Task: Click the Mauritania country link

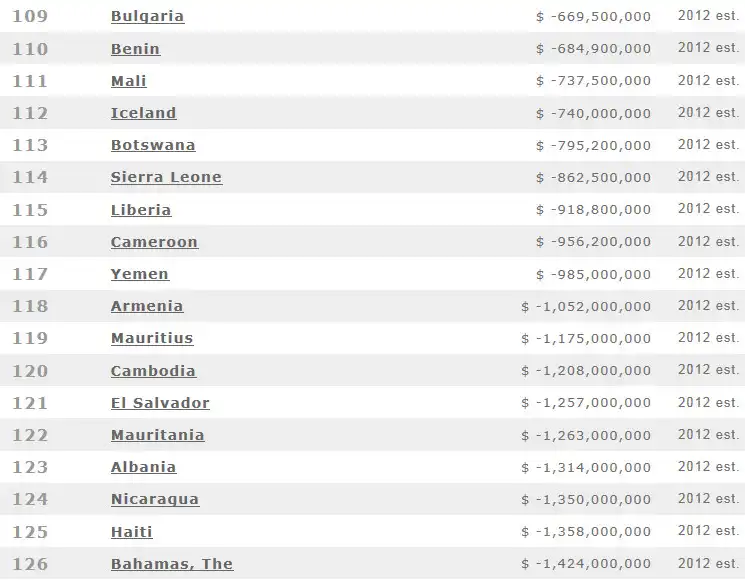Action: [x=157, y=435]
